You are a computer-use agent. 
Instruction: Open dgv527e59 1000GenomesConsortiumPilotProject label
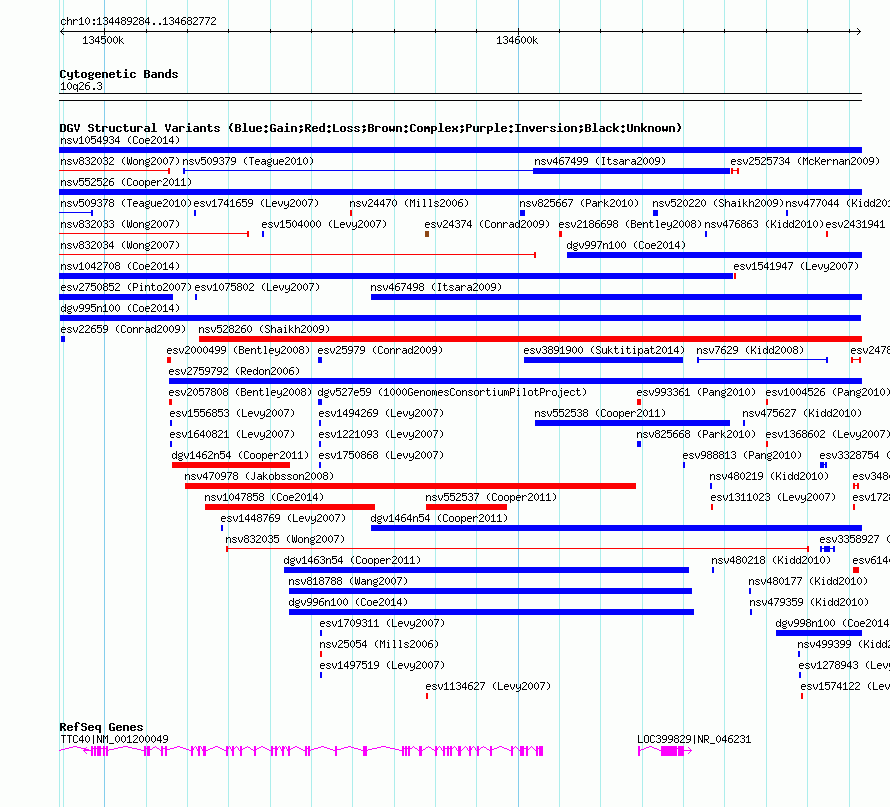(452, 392)
